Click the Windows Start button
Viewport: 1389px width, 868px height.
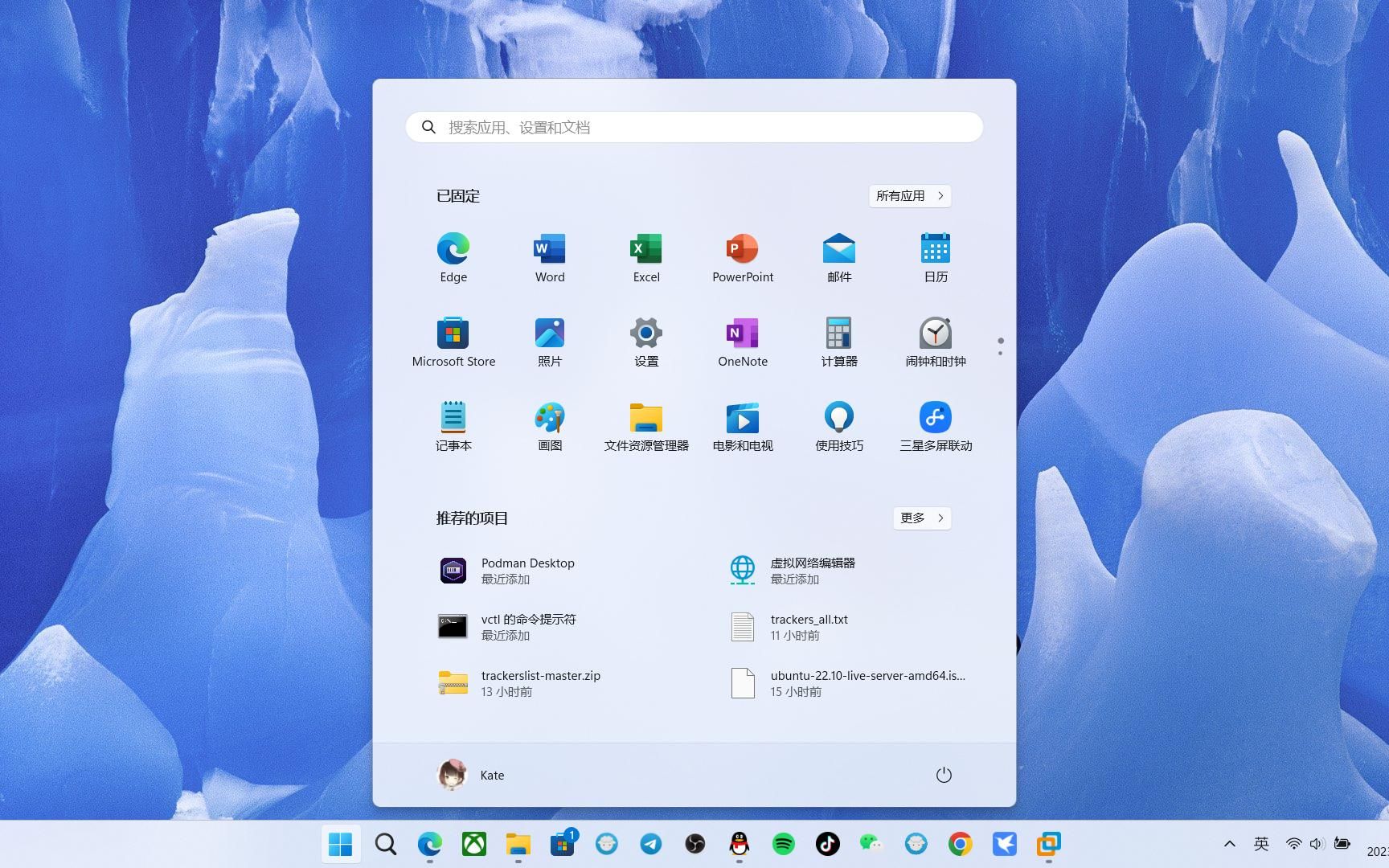pos(341,844)
